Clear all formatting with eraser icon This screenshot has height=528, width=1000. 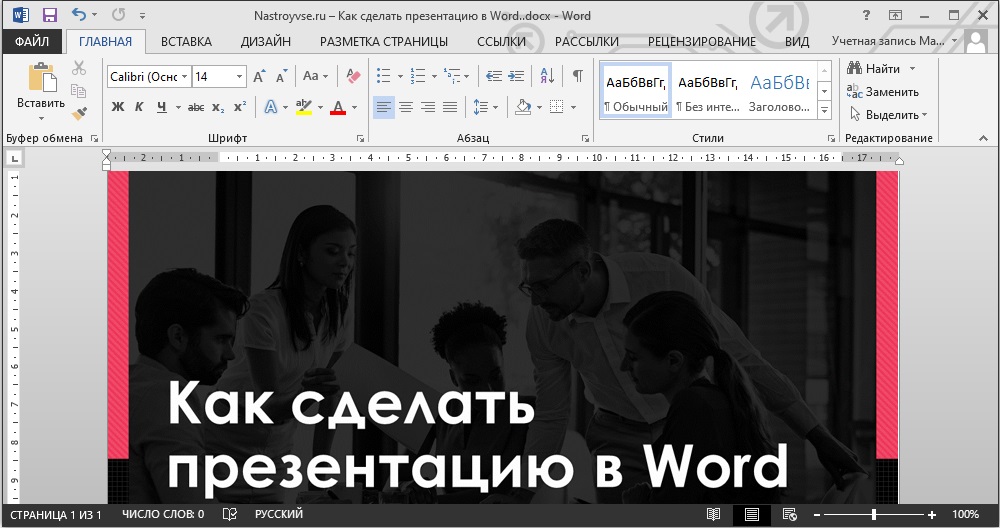tap(353, 76)
